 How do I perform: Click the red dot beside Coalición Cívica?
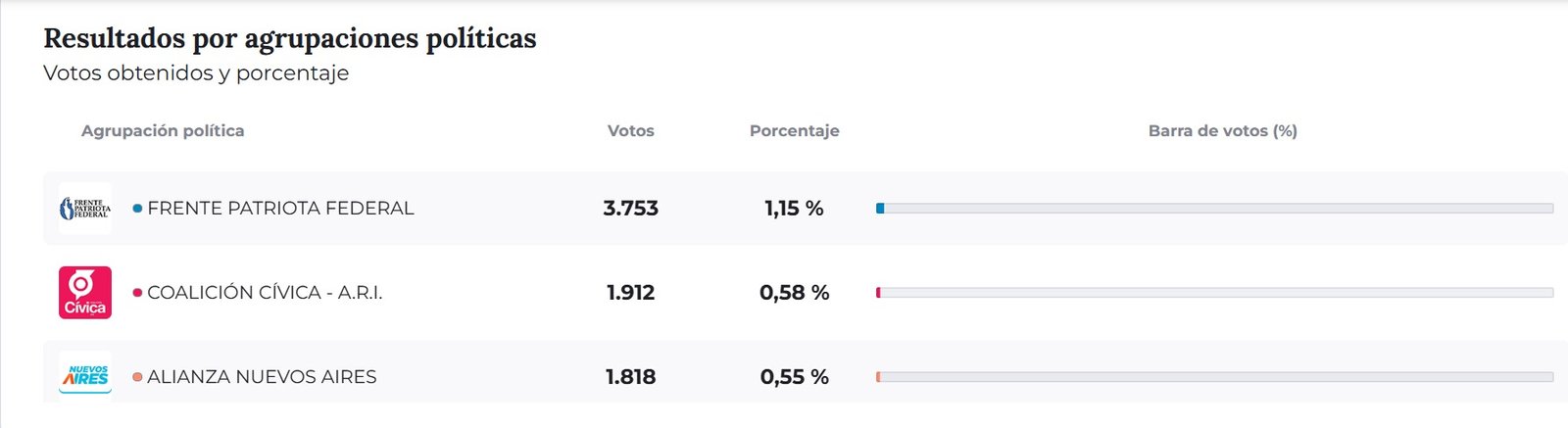tap(137, 292)
